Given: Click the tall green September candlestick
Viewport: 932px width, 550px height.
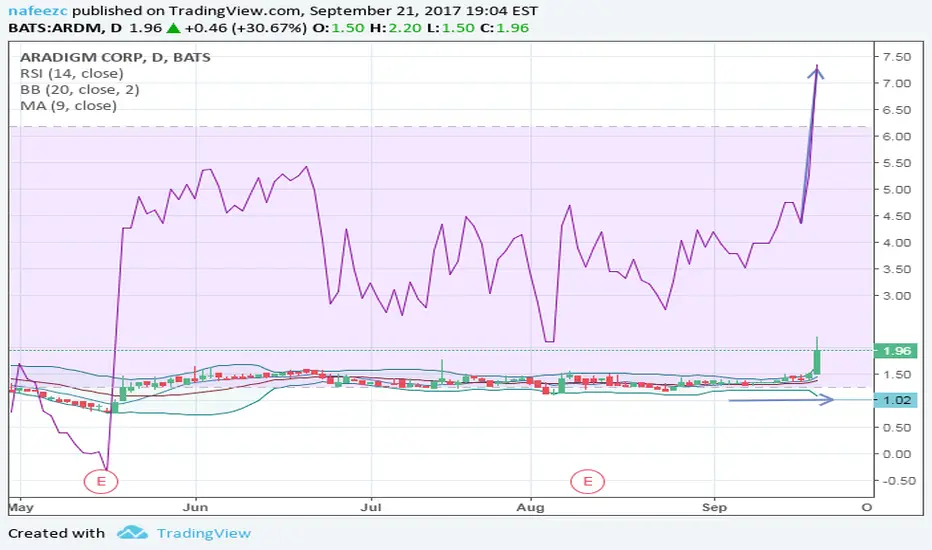Looking at the screenshot, I should pyautogui.click(x=817, y=357).
